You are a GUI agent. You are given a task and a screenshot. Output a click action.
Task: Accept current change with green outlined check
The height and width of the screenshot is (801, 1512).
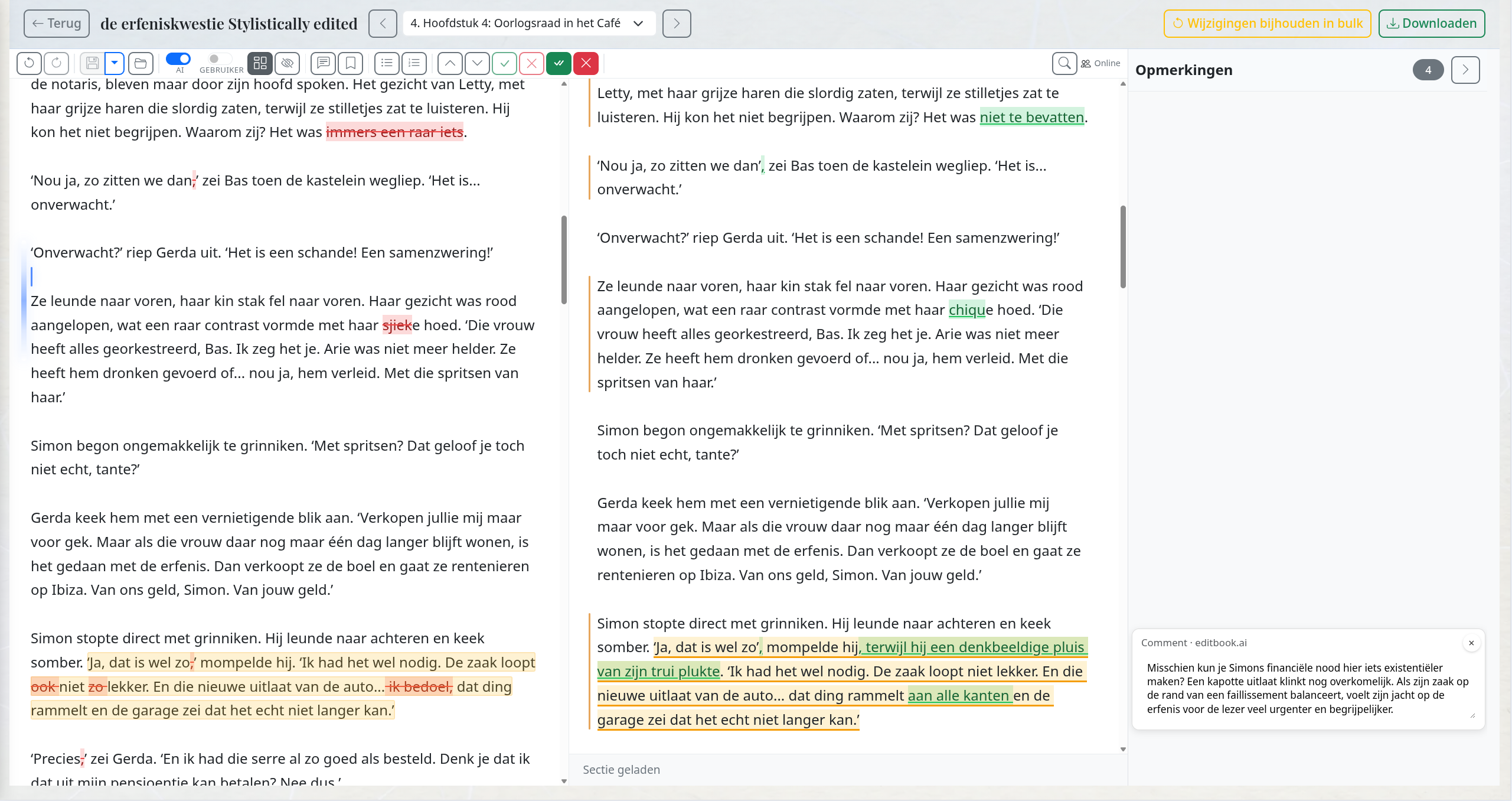click(x=504, y=63)
